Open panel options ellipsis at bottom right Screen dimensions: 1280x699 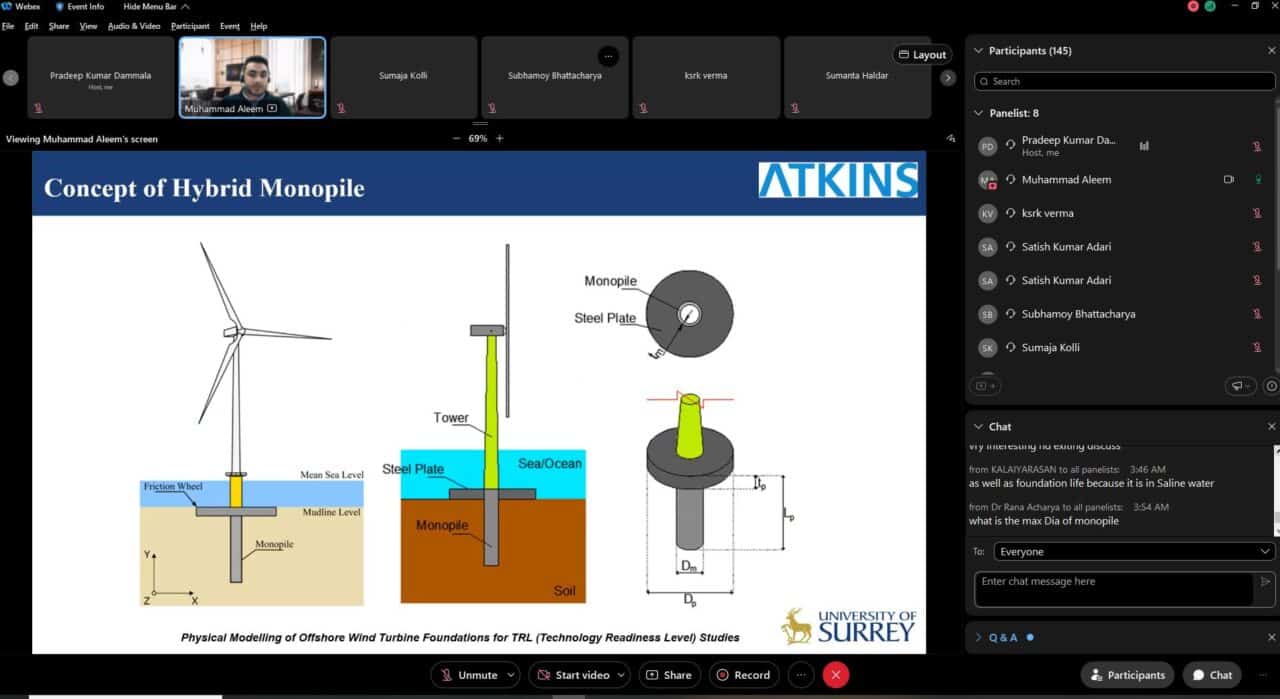[1261, 675]
